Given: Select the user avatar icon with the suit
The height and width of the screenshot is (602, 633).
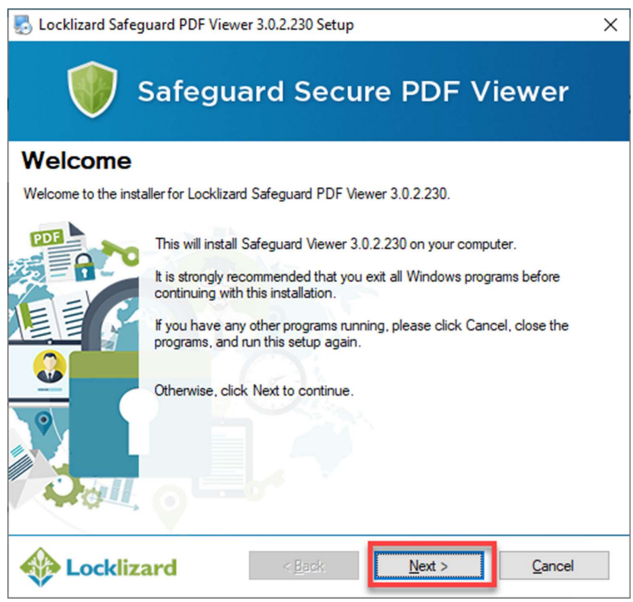Looking at the screenshot, I should point(49,367).
